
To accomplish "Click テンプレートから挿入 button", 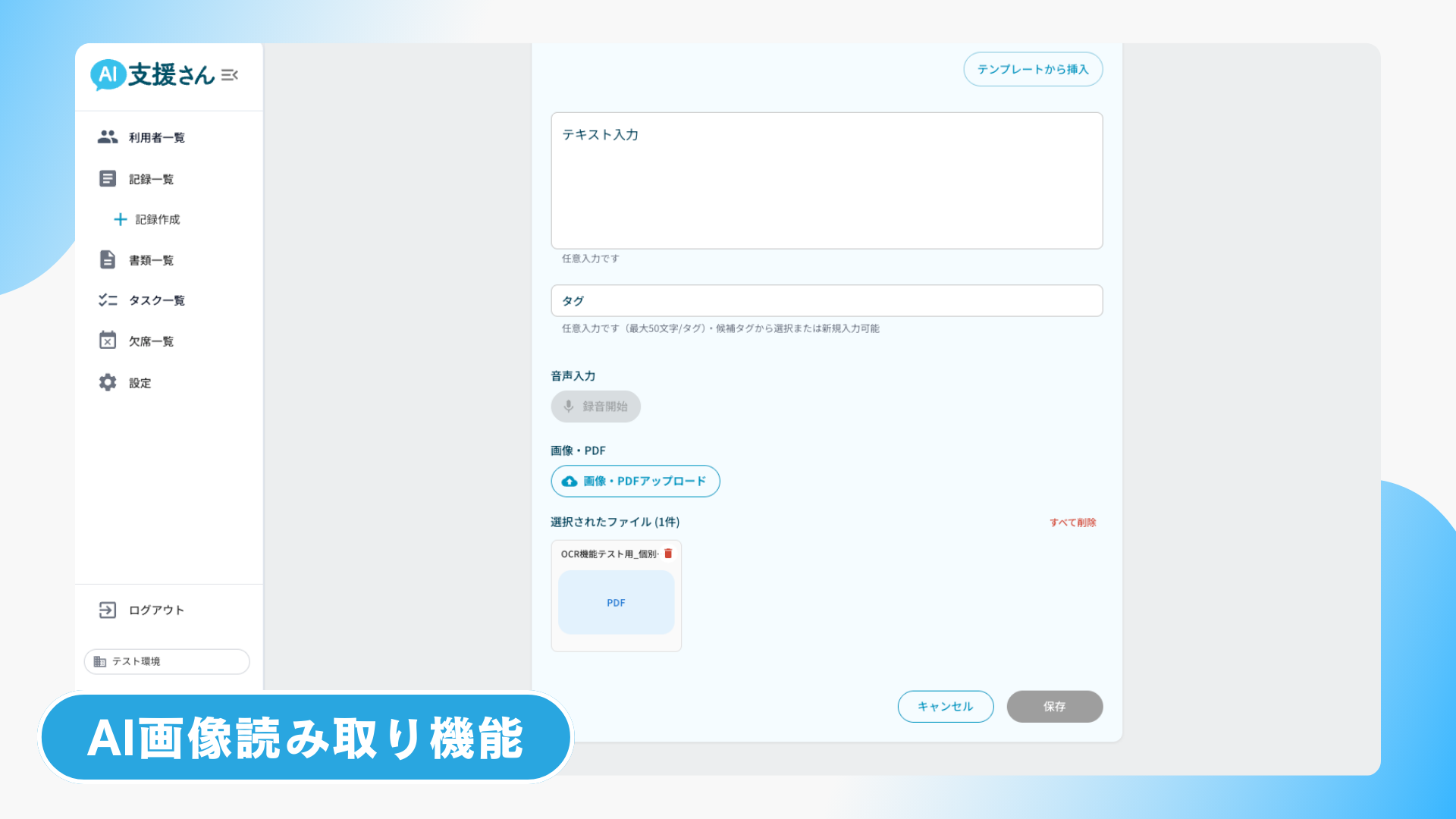I will pyautogui.click(x=1033, y=69).
